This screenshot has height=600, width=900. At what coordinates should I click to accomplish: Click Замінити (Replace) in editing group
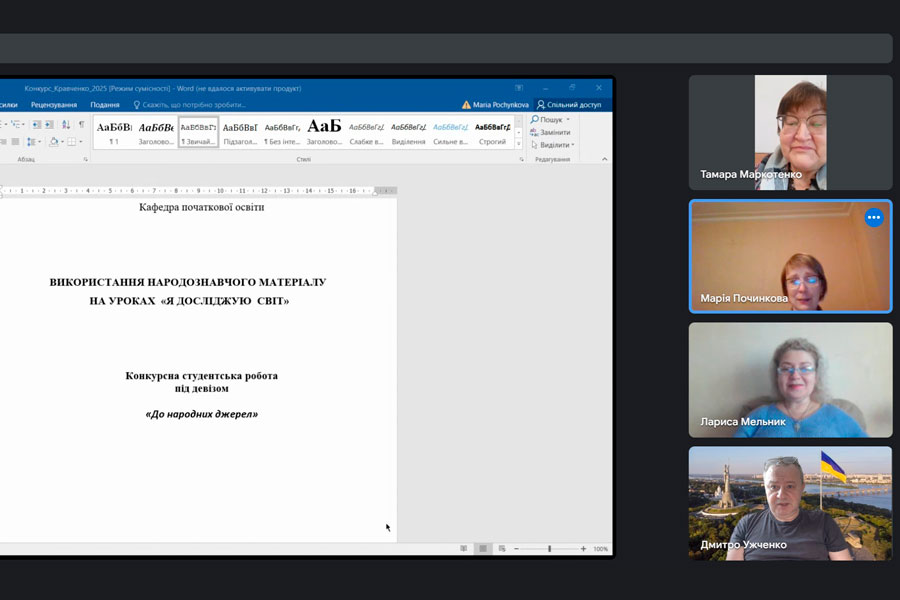(554, 132)
